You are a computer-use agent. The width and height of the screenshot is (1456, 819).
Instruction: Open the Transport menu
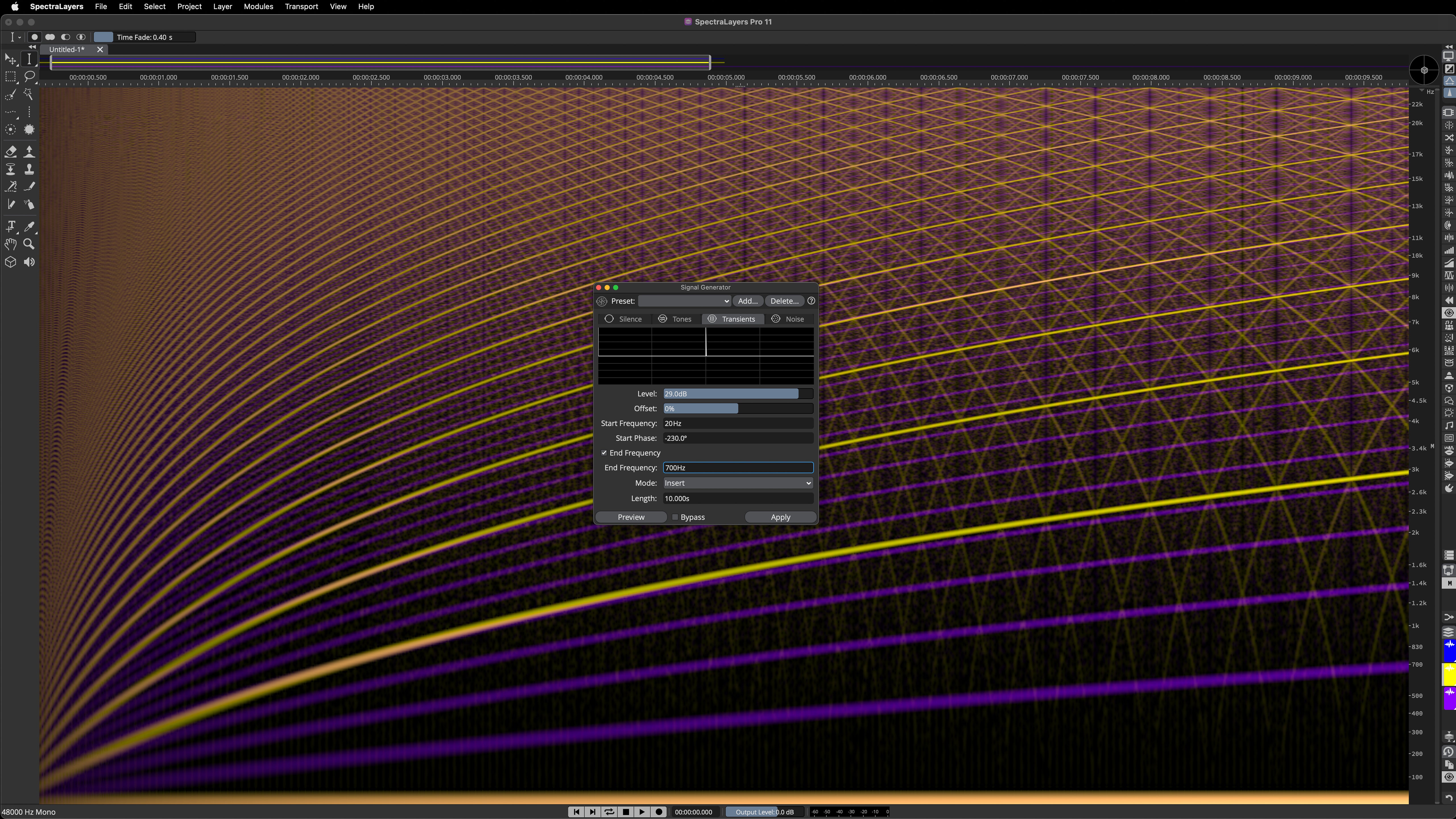(x=301, y=7)
